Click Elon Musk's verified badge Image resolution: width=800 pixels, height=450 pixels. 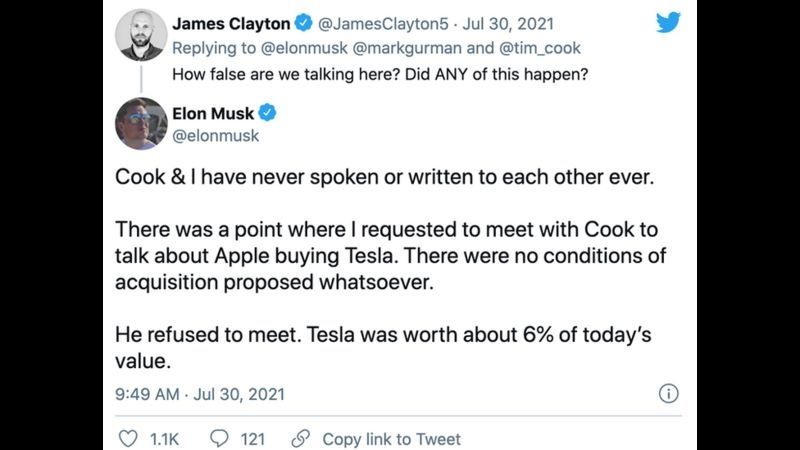268,113
